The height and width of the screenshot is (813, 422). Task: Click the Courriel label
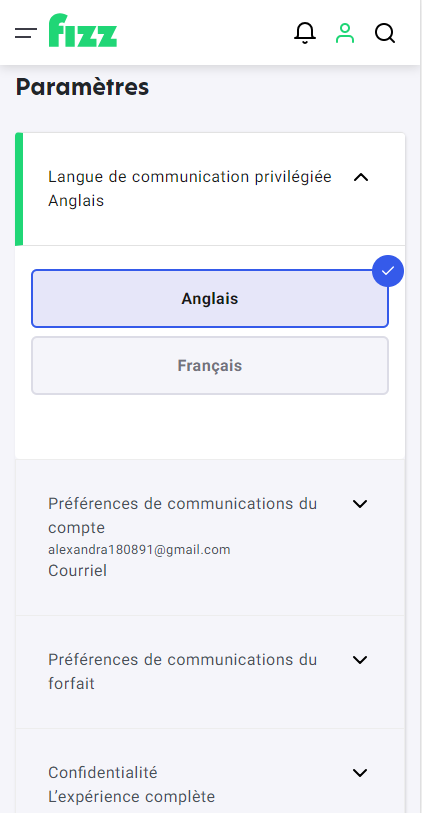click(x=78, y=571)
